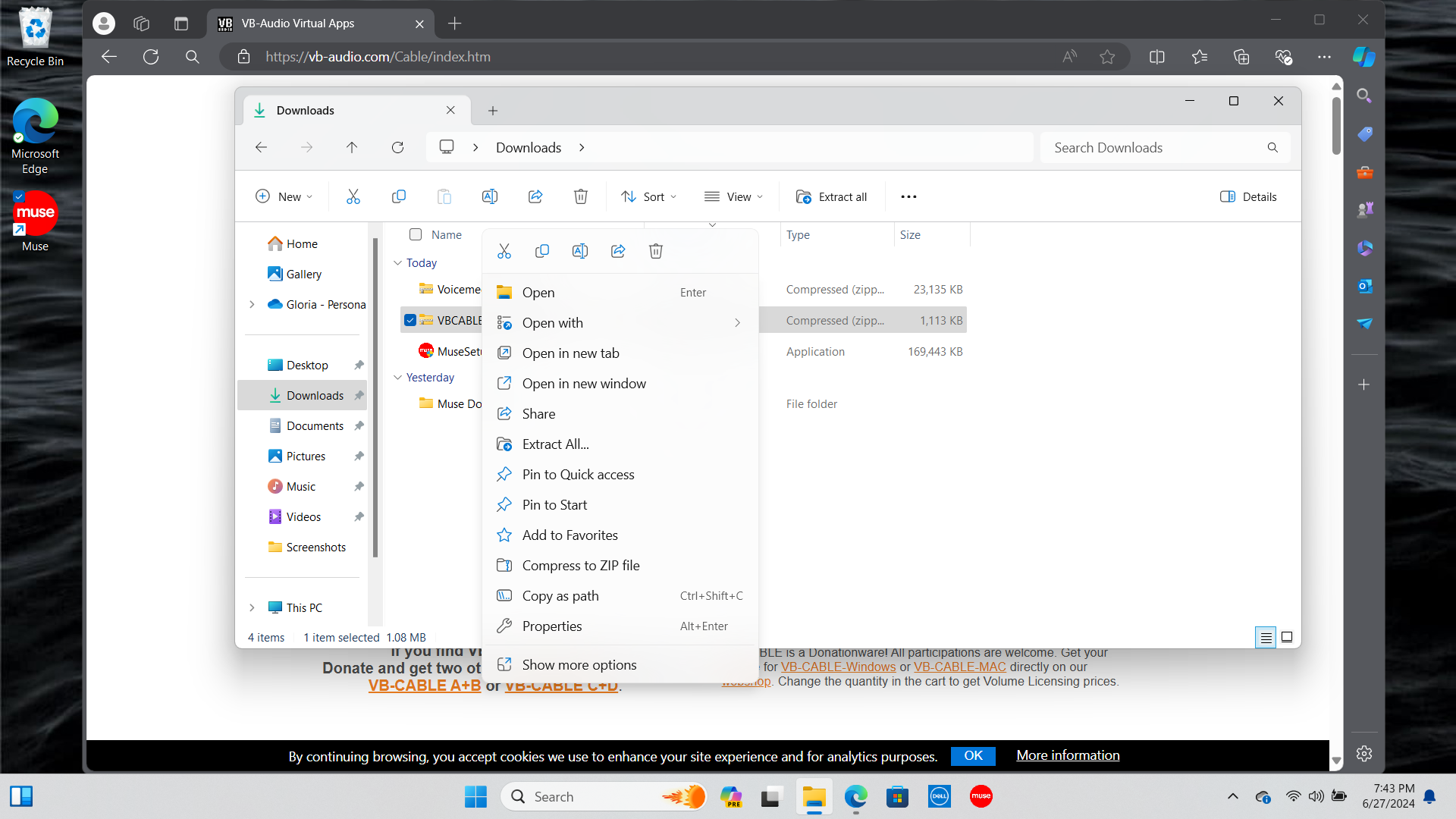Toggle the Details pane button
Screen dimensions: 1456x819
pyautogui.click(x=1248, y=196)
